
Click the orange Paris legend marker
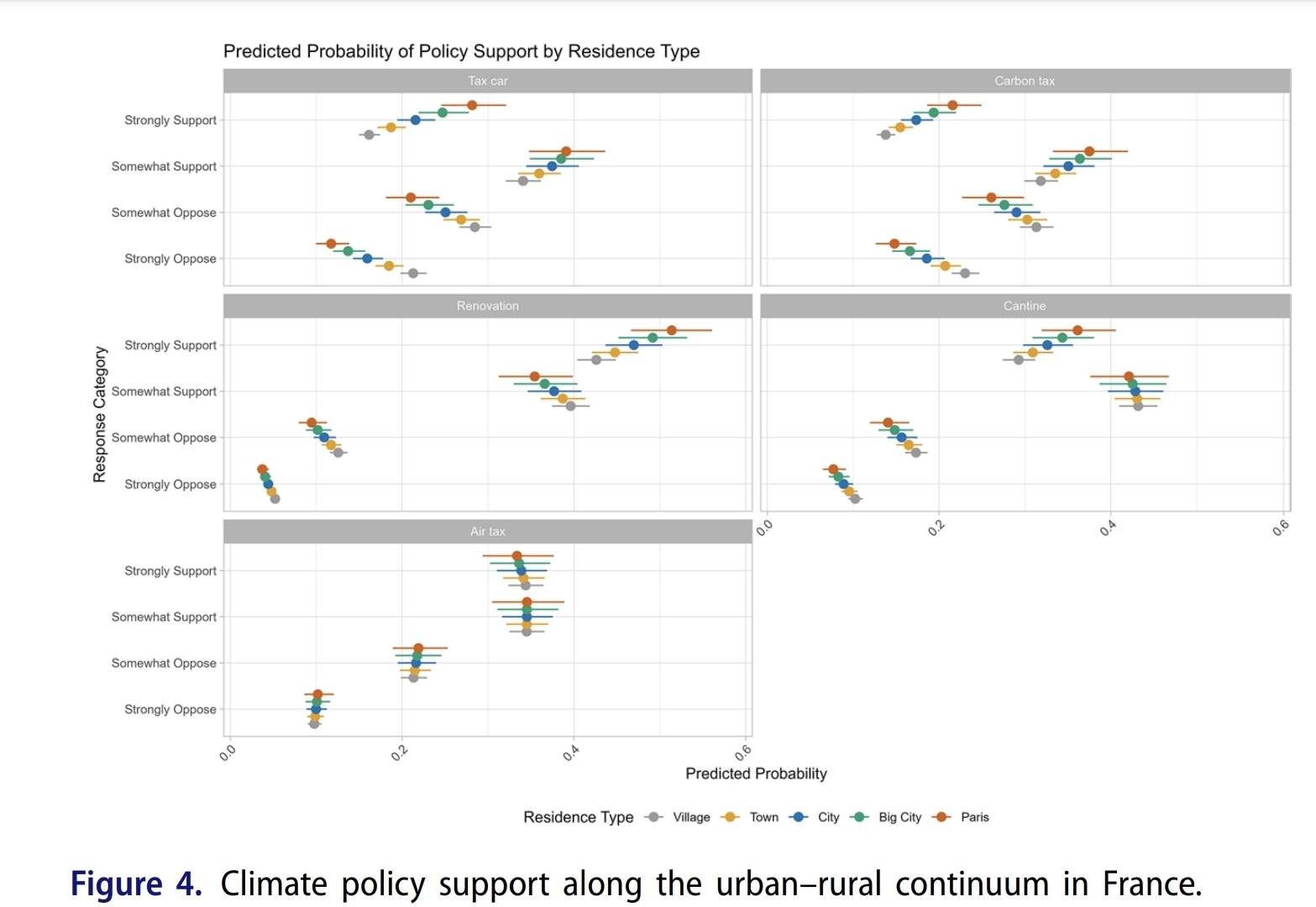(941, 817)
